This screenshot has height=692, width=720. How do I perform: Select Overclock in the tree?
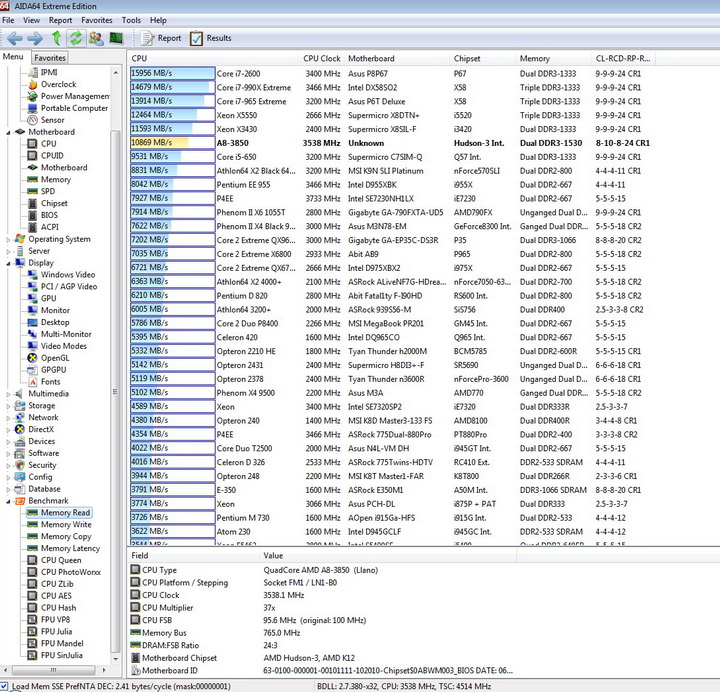point(58,84)
